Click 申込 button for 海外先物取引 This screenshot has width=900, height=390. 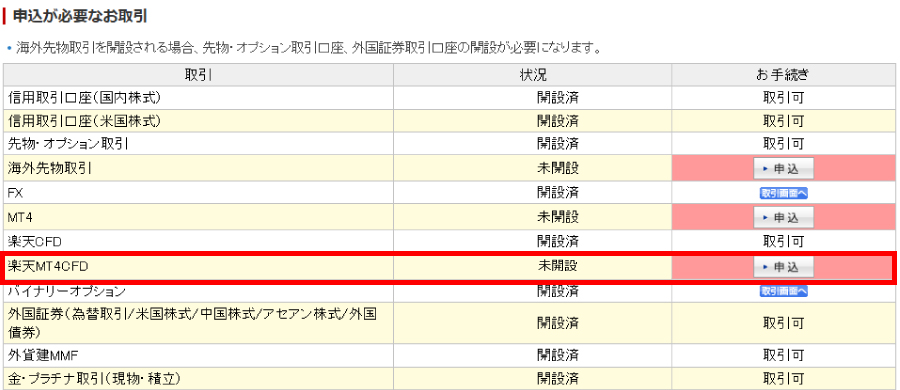(x=783, y=168)
